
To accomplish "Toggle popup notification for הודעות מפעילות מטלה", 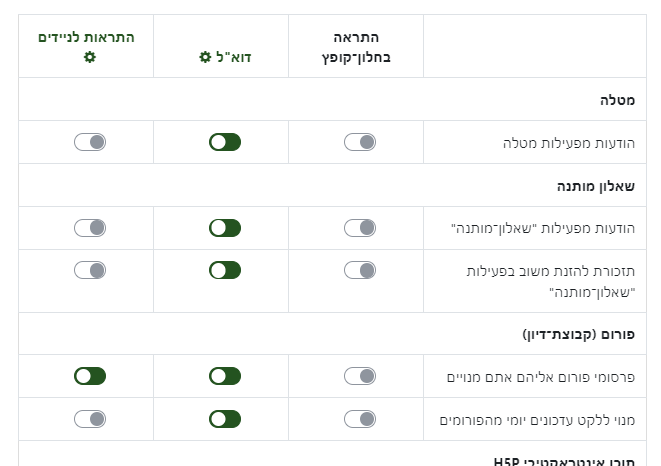I will coord(360,142).
